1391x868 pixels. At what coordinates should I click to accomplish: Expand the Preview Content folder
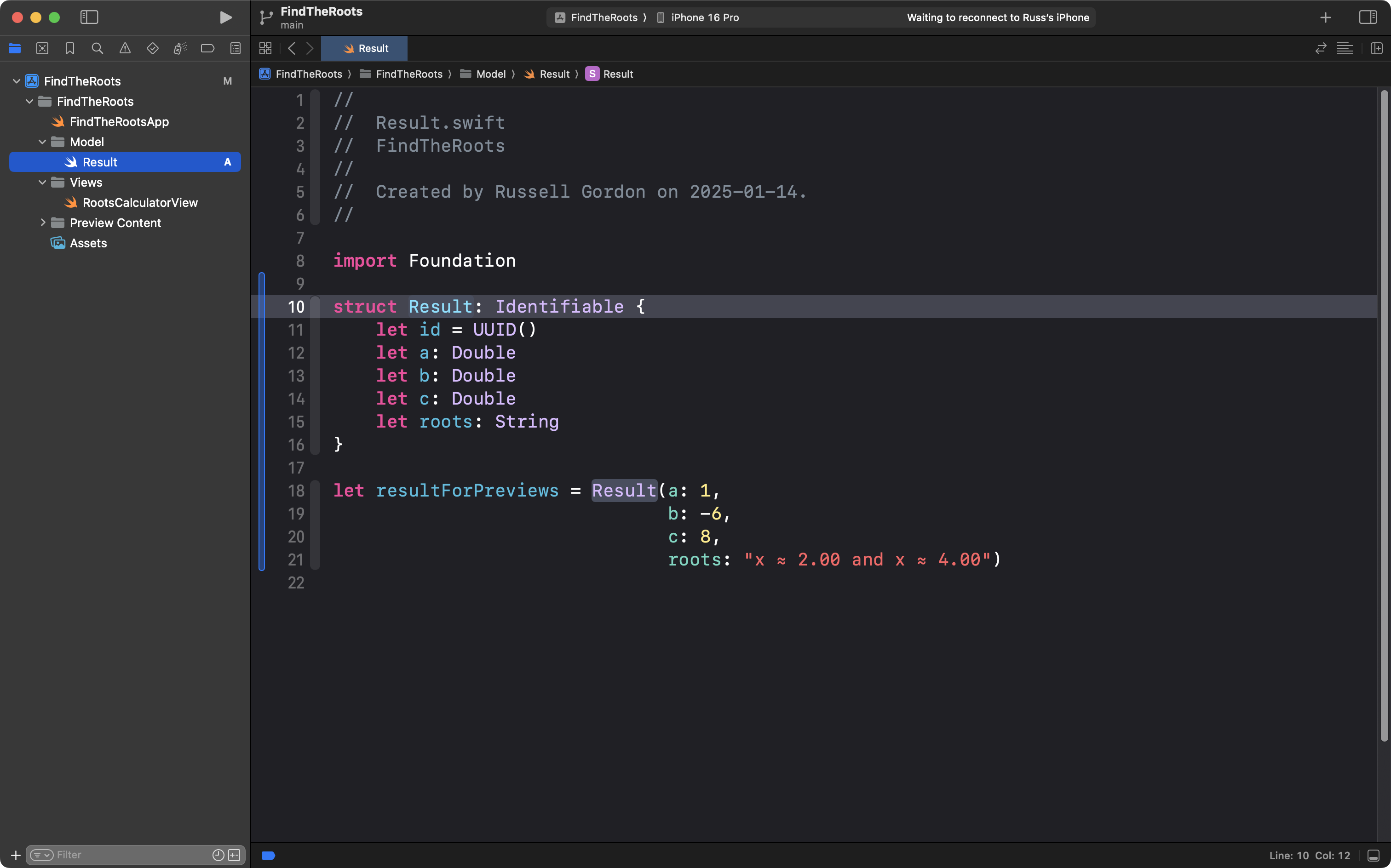42,223
